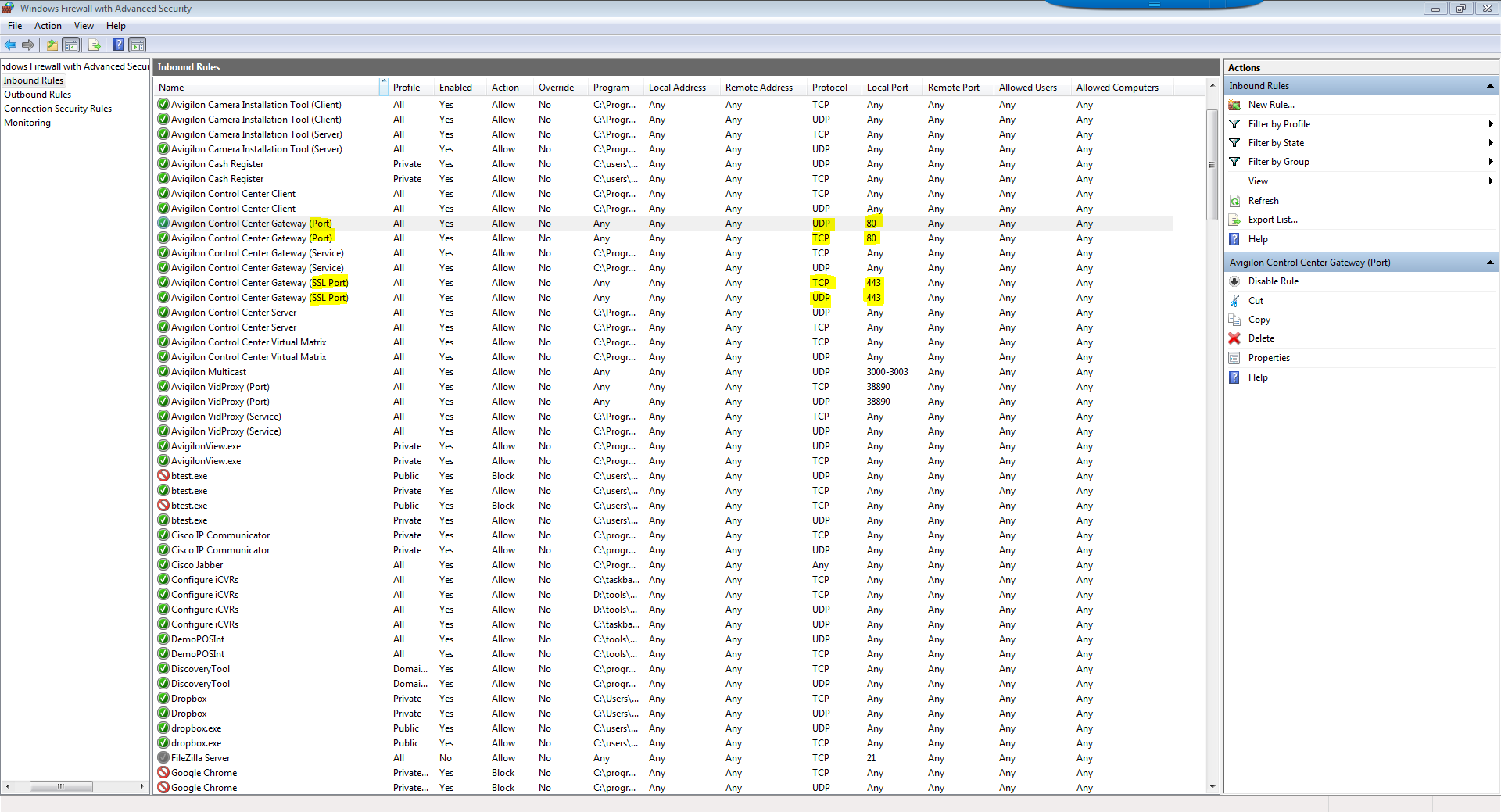
Task: Click the Refresh icon in Actions pane
Action: coord(1234,201)
